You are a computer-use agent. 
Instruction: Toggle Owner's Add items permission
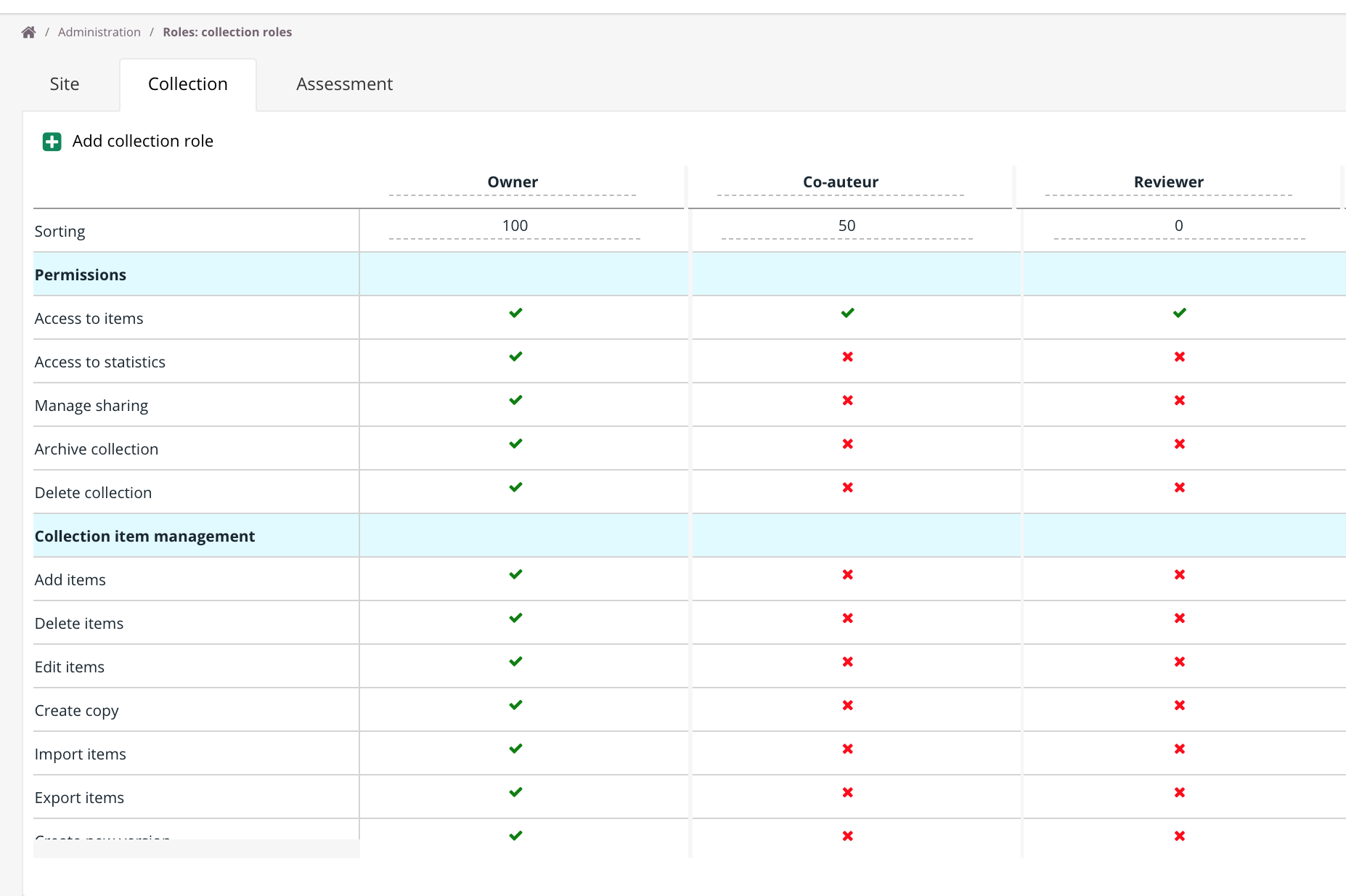(515, 574)
